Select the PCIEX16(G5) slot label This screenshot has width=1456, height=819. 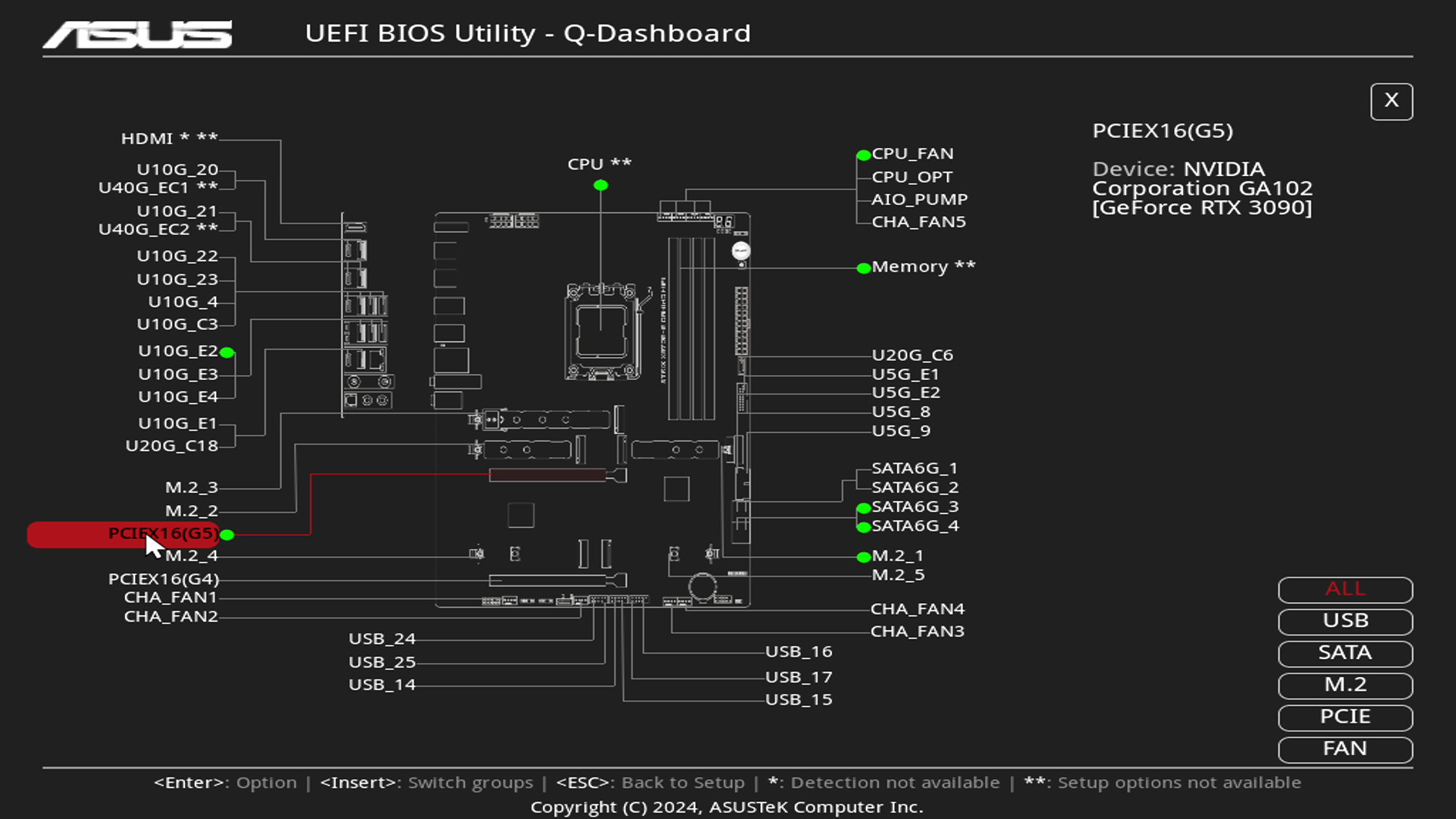tap(162, 535)
